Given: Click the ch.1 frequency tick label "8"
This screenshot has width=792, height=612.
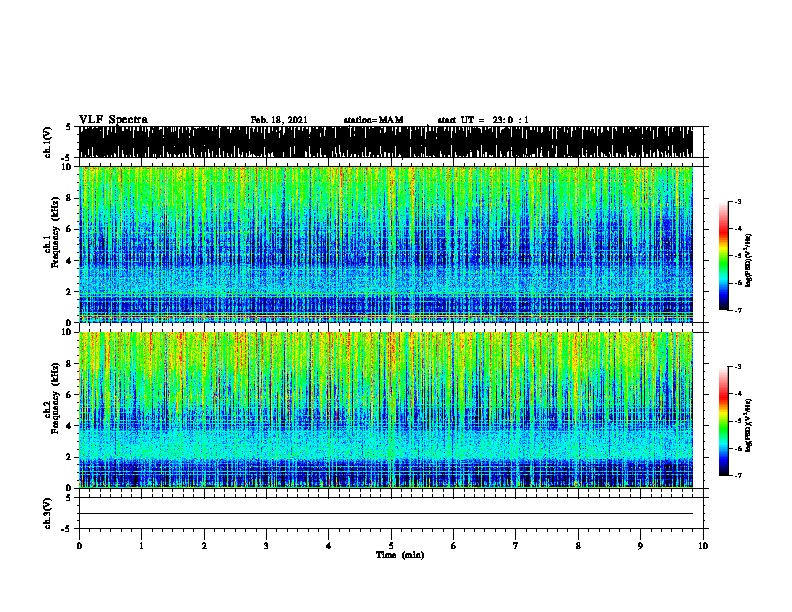Looking at the screenshot, I should (69, 198).
